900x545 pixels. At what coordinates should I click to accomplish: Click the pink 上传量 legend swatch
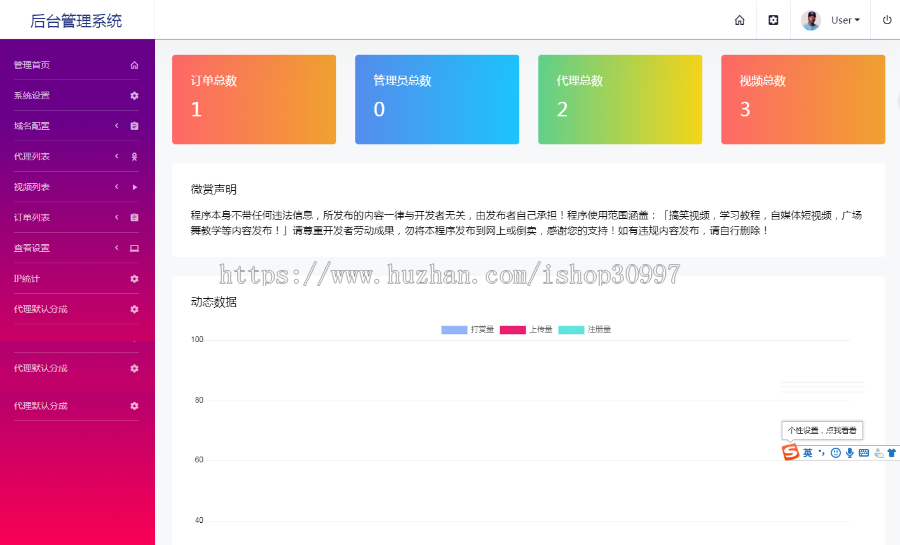[x=513, y=330]
